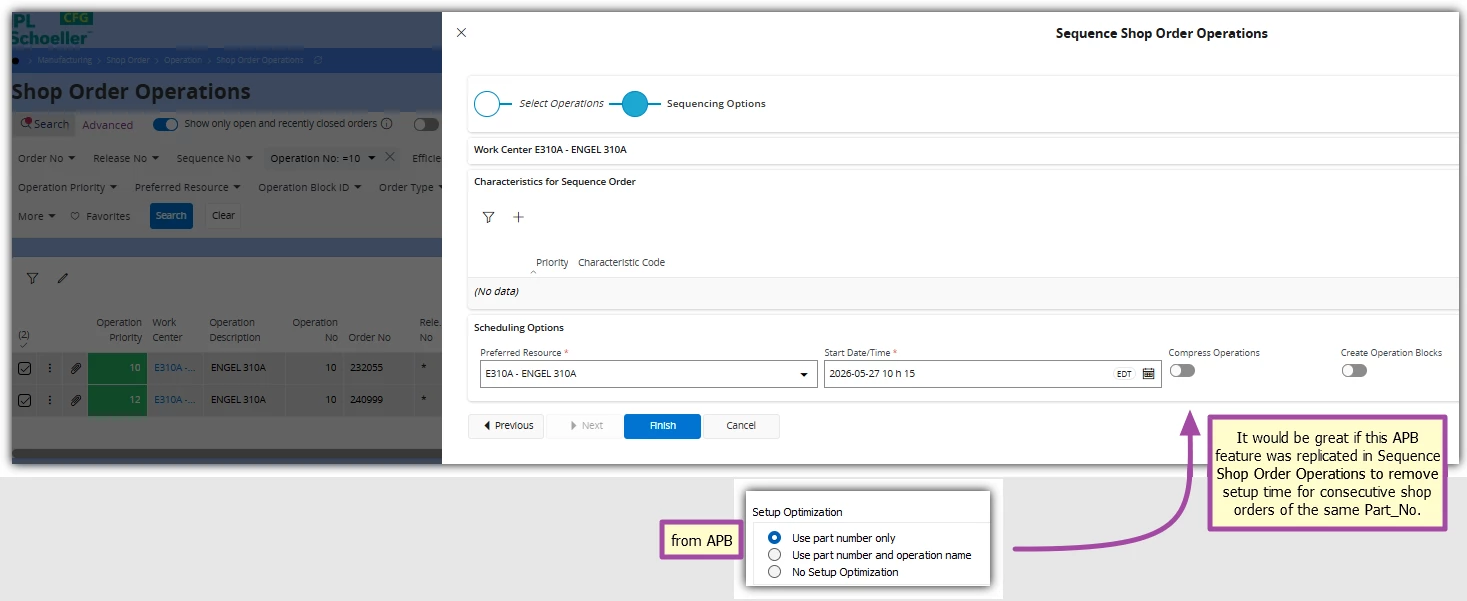The width and height of the screenshot is (1467, 601).
Task: Expand the More filters dropdown
Action: click(x=37, y=216)
